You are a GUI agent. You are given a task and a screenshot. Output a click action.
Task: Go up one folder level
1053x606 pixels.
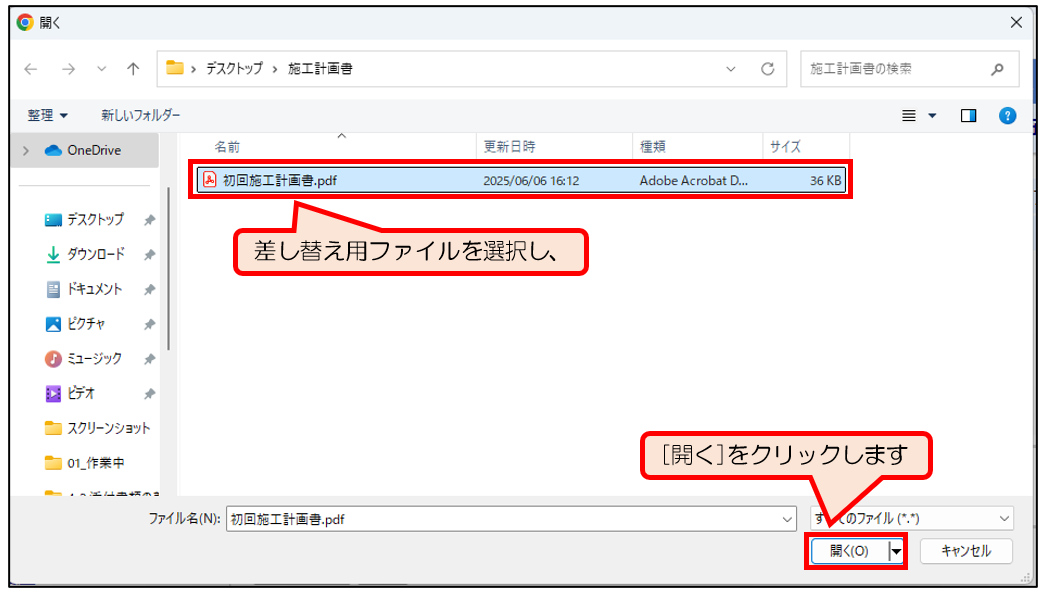pos(133,69)
